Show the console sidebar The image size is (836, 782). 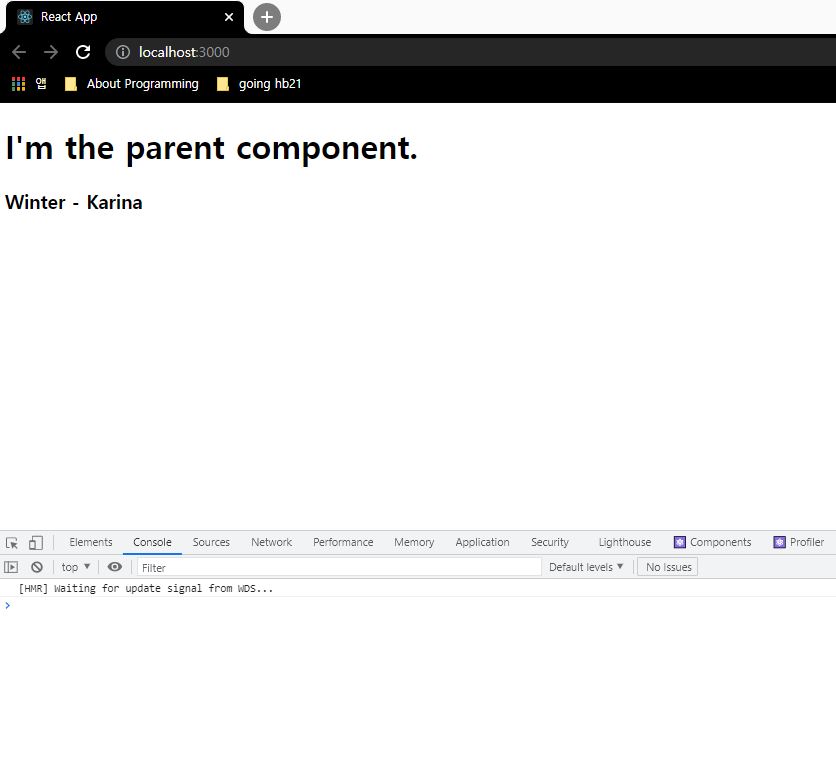coord(11,567)
